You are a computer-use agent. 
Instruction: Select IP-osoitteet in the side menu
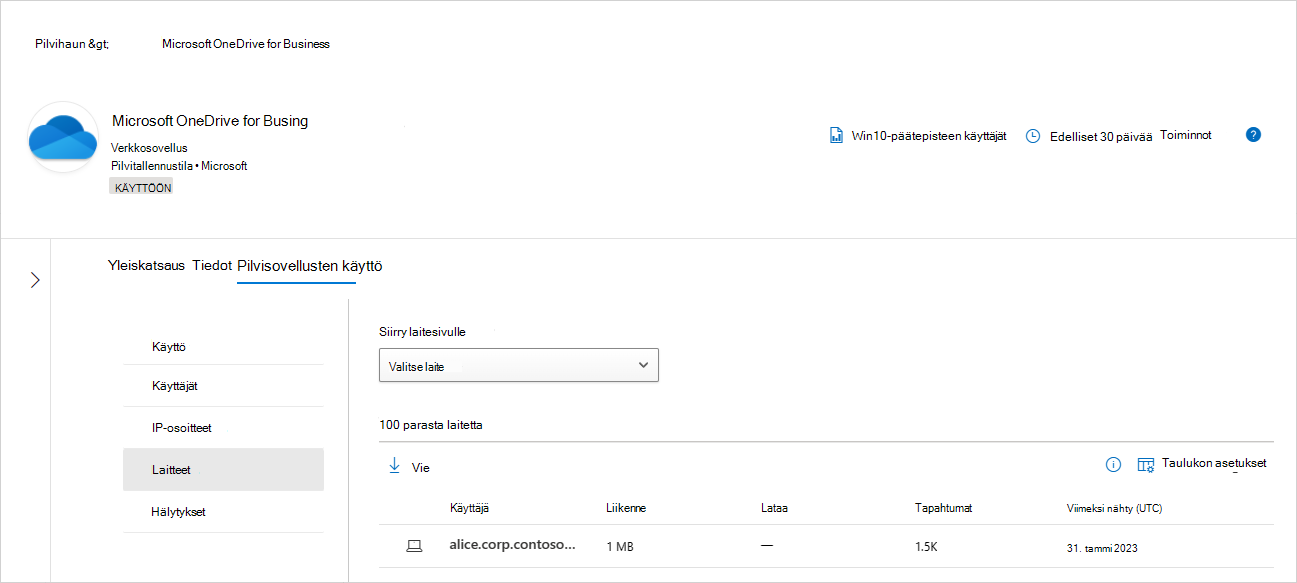(x=223, y=428)
